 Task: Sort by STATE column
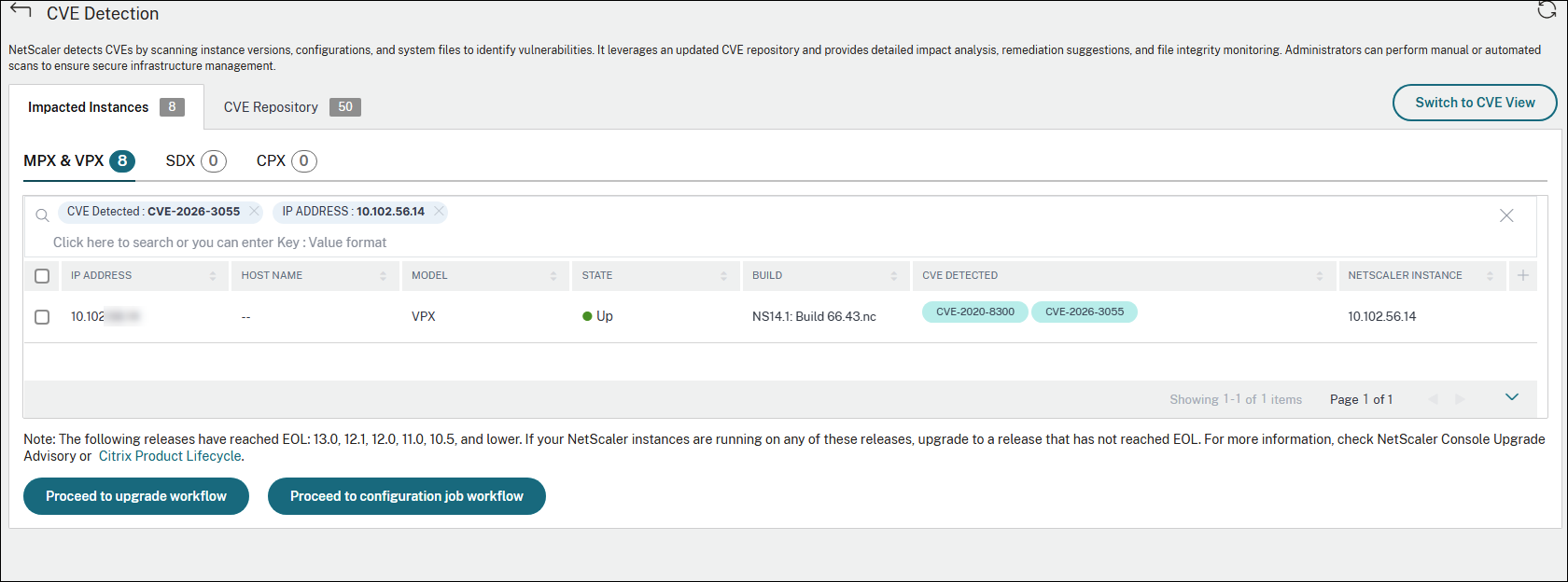click(x=723, y=276)
